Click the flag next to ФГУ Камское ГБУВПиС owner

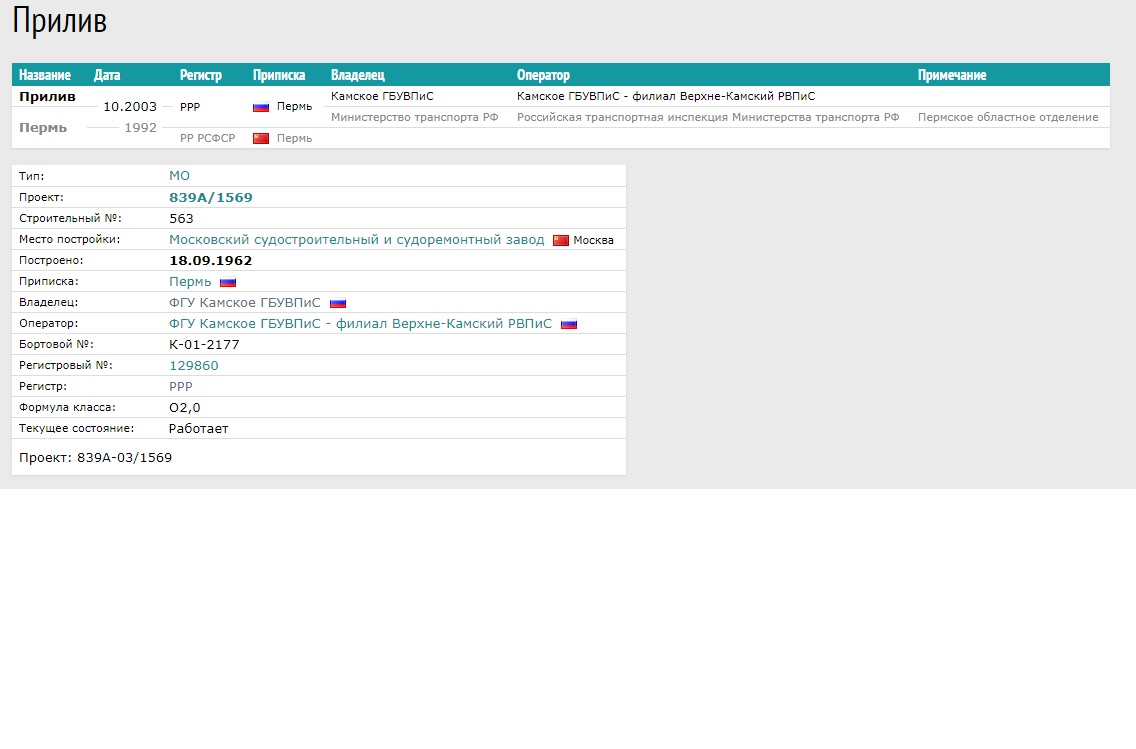pyautogui.click(x=338, y=303)
